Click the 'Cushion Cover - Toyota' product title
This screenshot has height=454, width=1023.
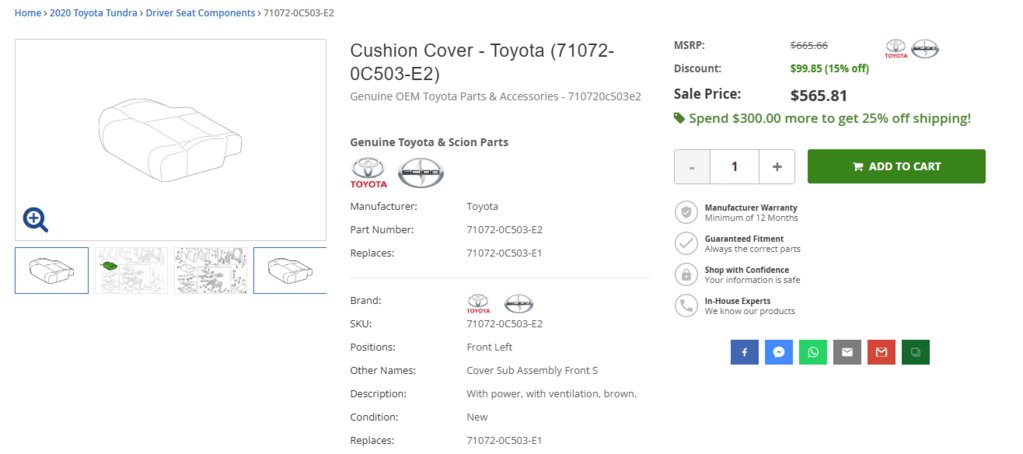point(482,61)
